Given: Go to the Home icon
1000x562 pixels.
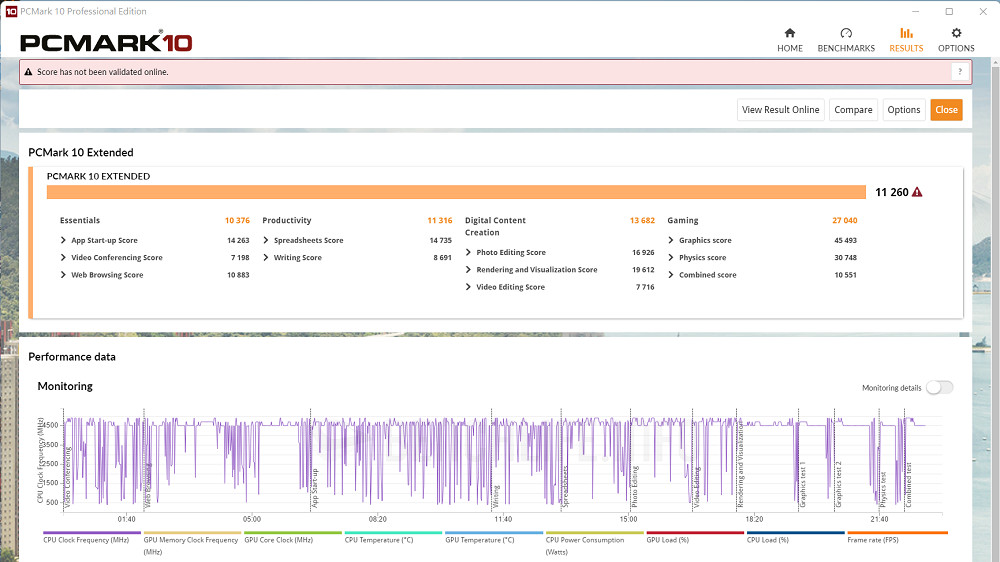Looking at the screenshot, I should [x=789, y=33].
